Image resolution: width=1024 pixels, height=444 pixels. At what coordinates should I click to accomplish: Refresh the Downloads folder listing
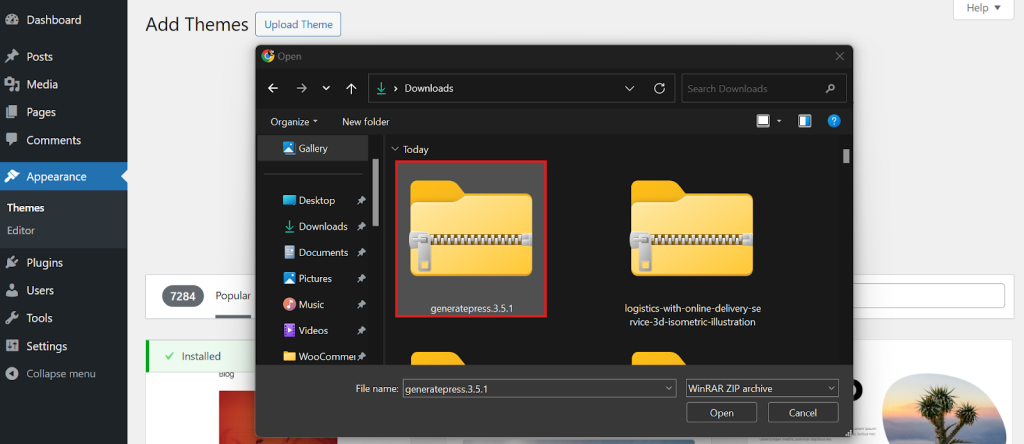coord(659,88)
